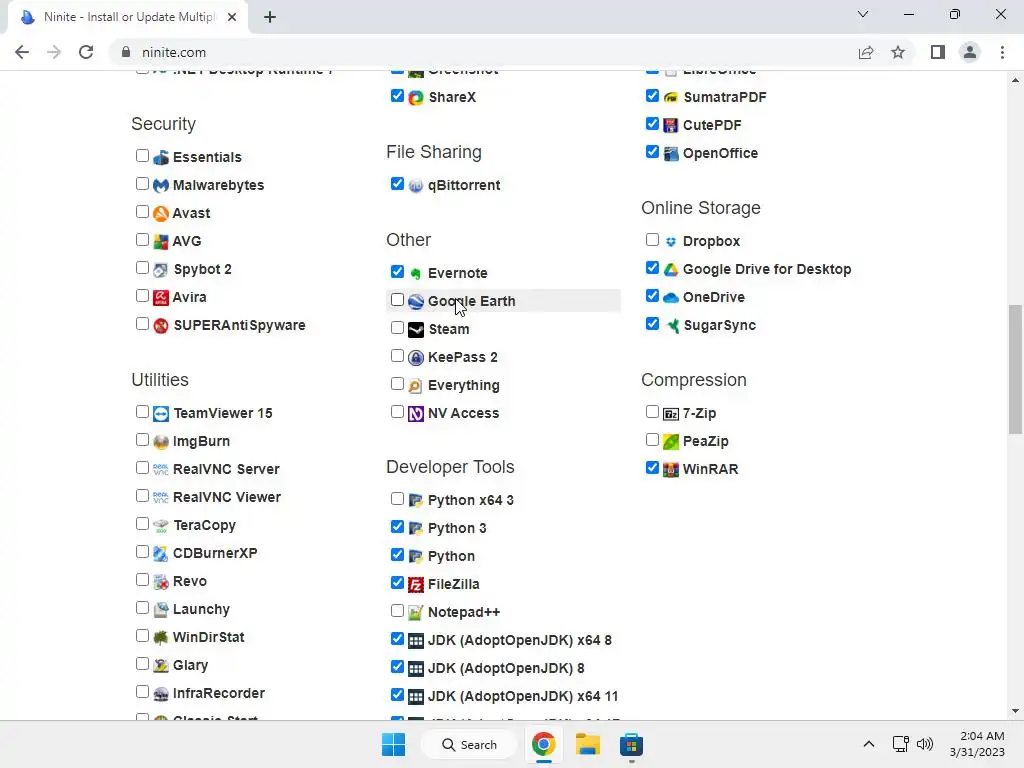Viewport: 1024px width, 768px height.
Task: Click the RealVNC Server label
Action: click(x=226, y=470)
